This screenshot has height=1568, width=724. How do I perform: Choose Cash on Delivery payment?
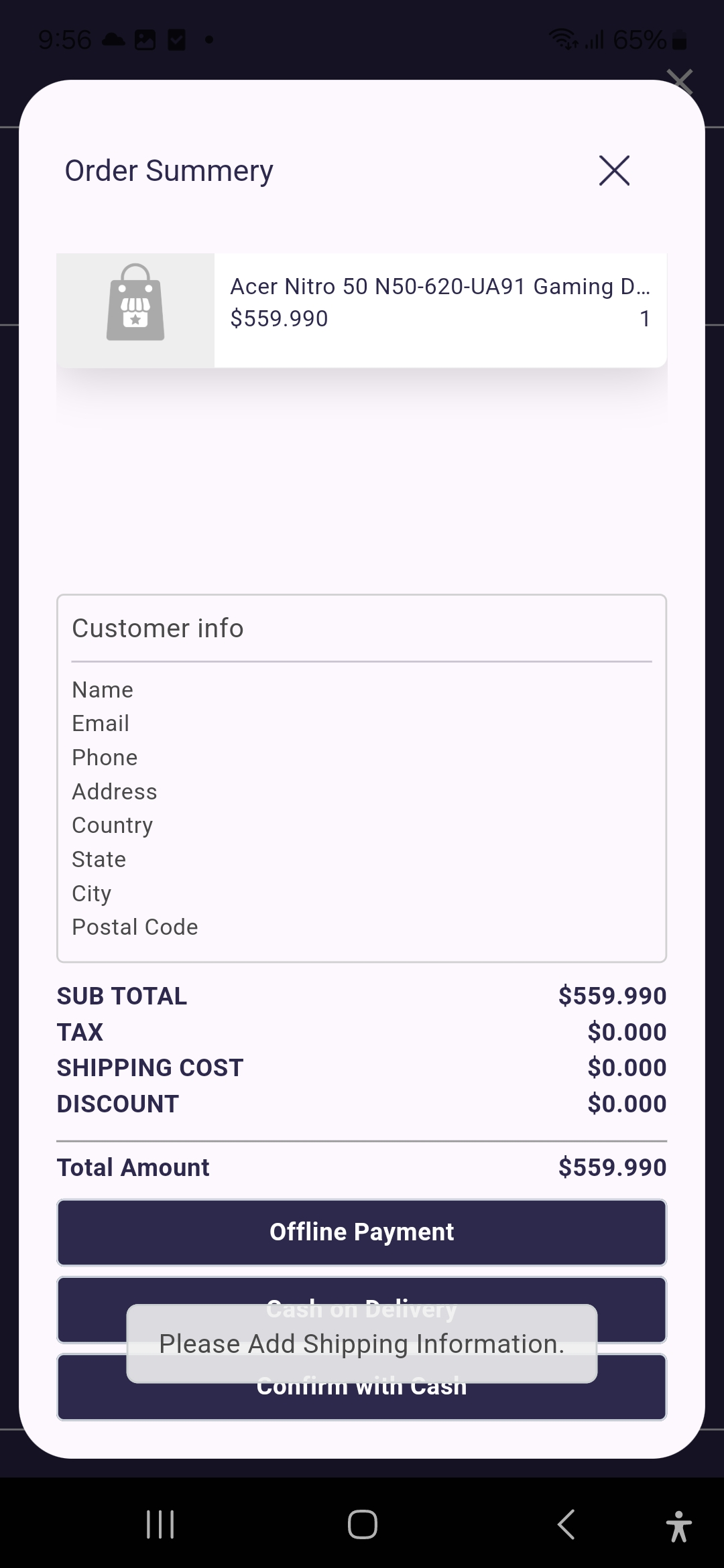(x=362, y=1310)
